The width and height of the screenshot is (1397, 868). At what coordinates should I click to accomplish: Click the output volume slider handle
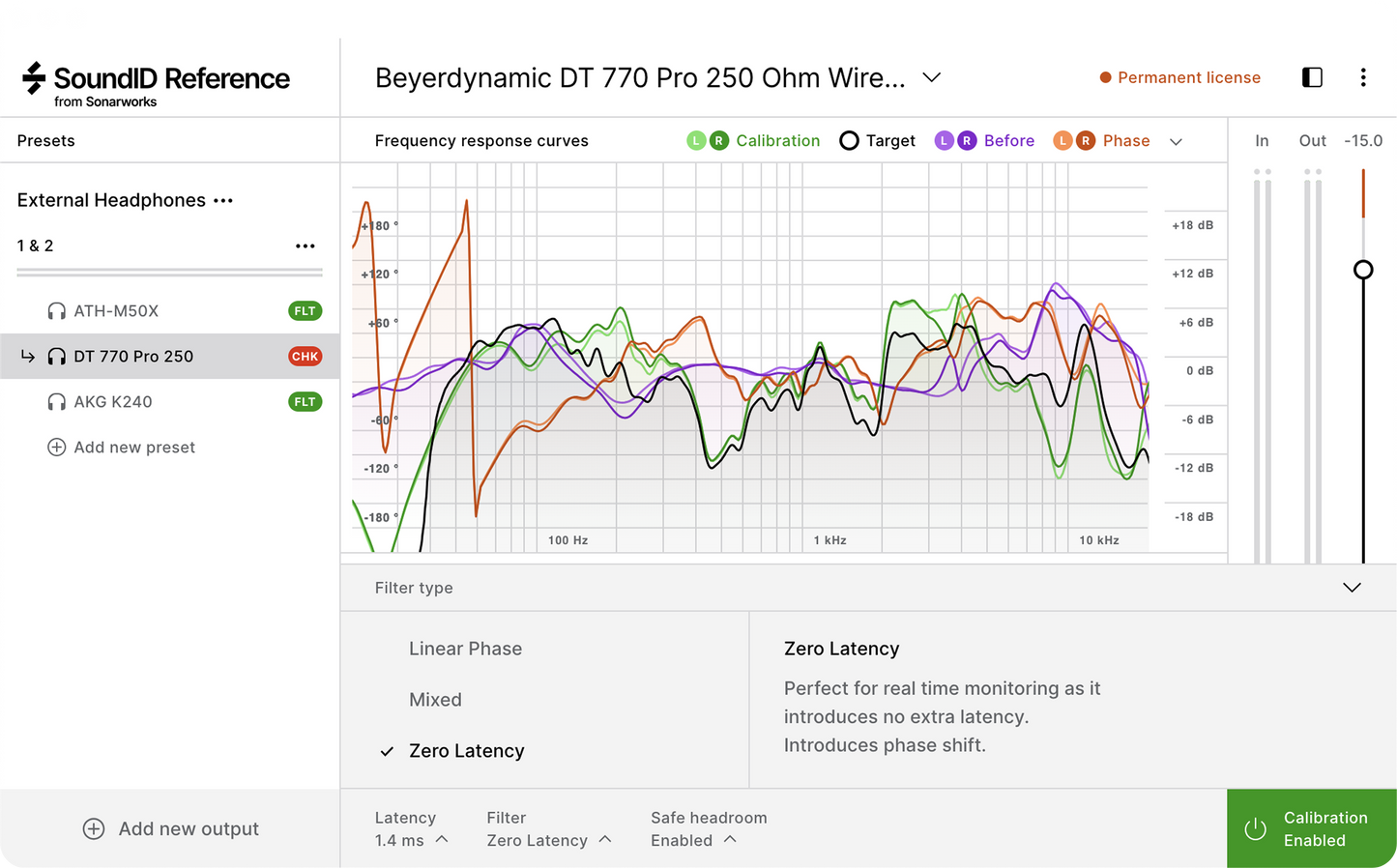point(1363,270)
